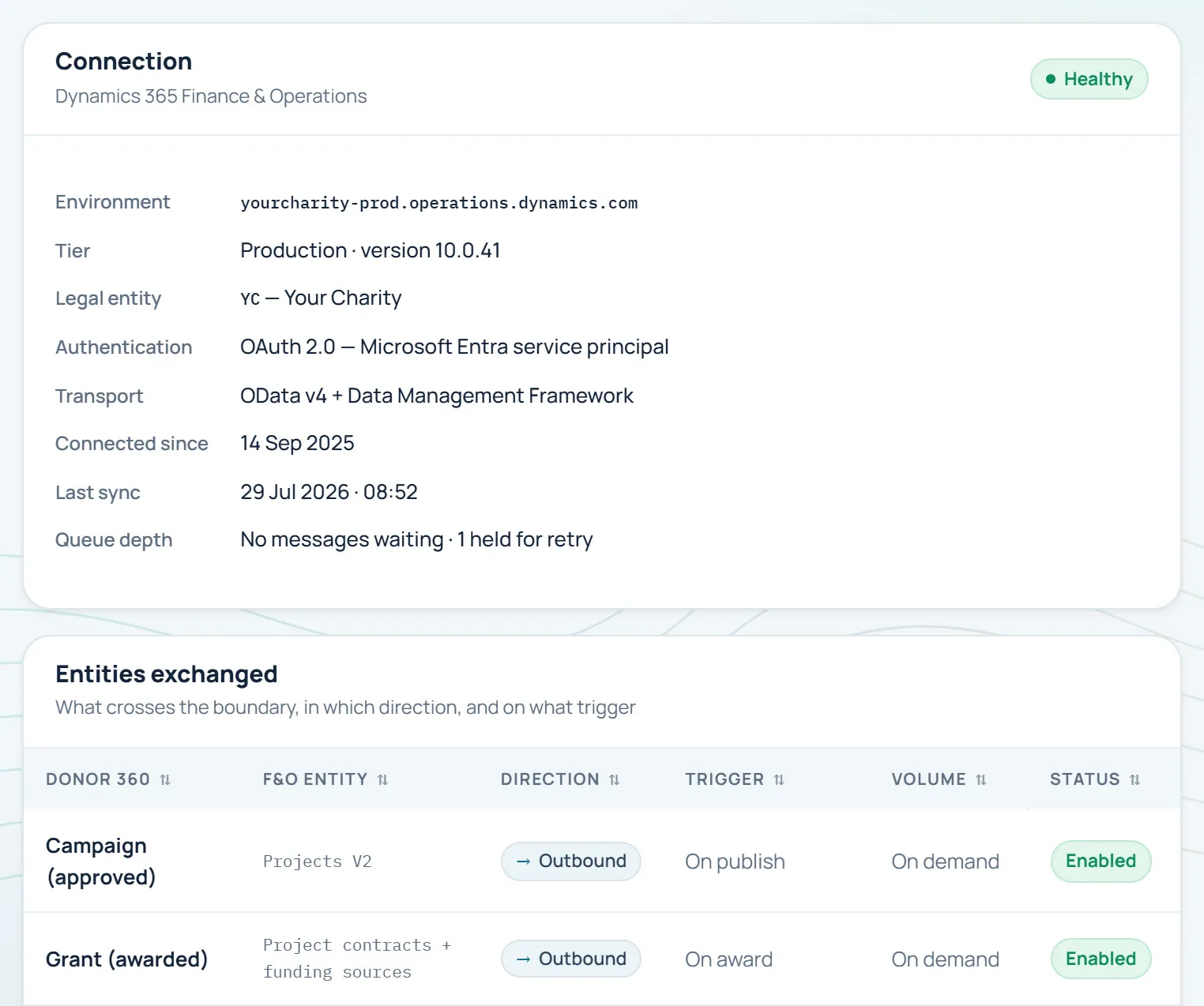The image size is (1204, 1006).
Task: Click the 'Campaign (approved)' row name
Action: tap(100, 861)
